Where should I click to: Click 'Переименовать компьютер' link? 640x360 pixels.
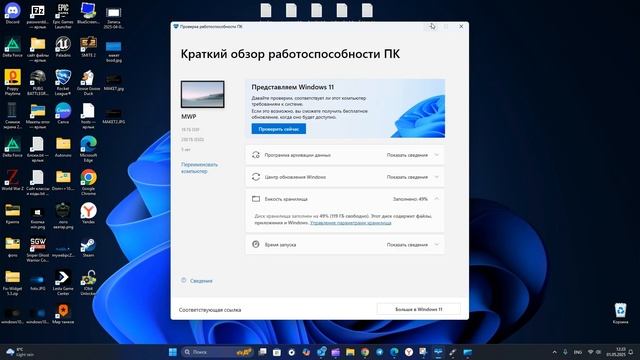(200, 168)
